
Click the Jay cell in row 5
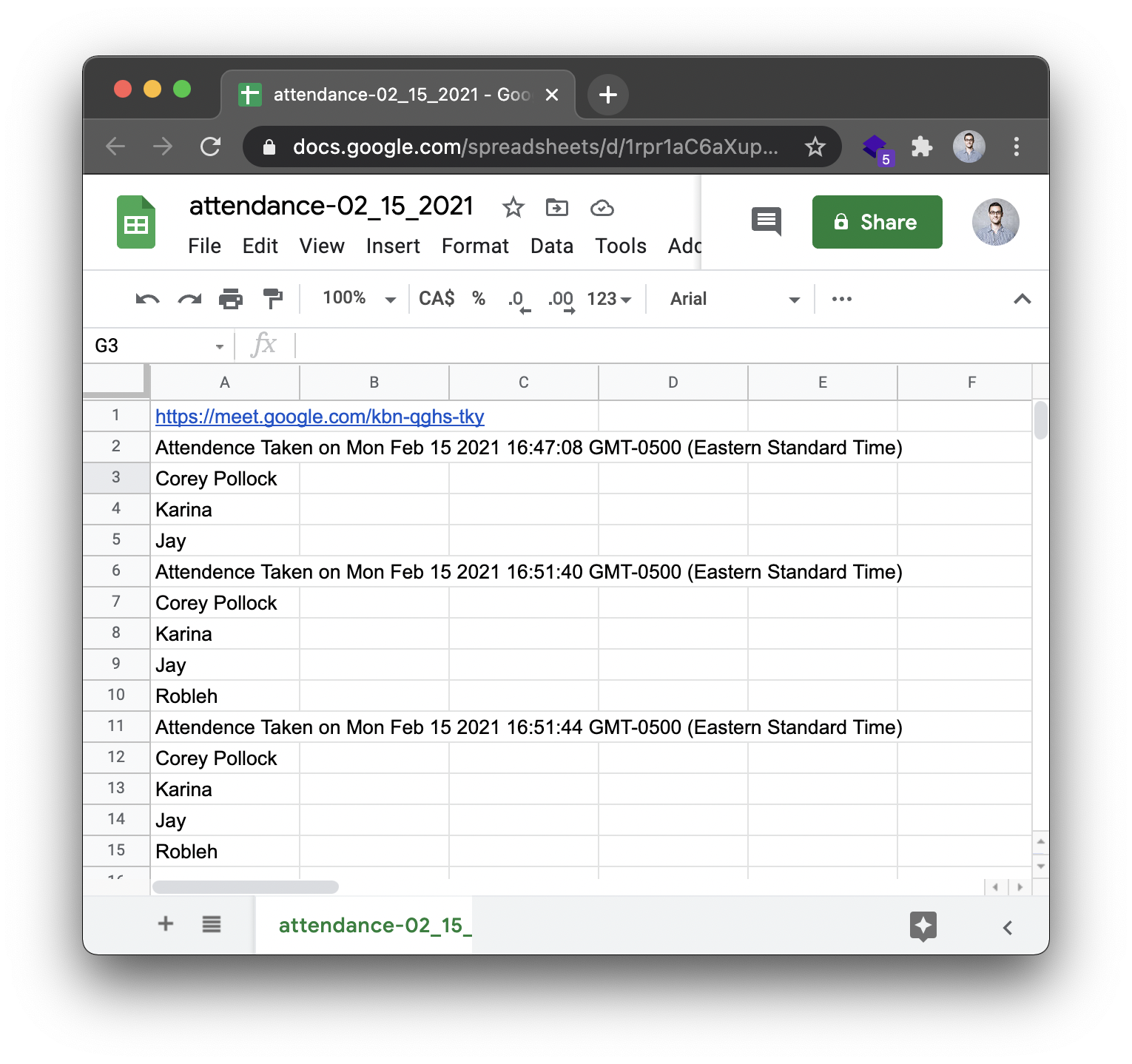(225, 541)
